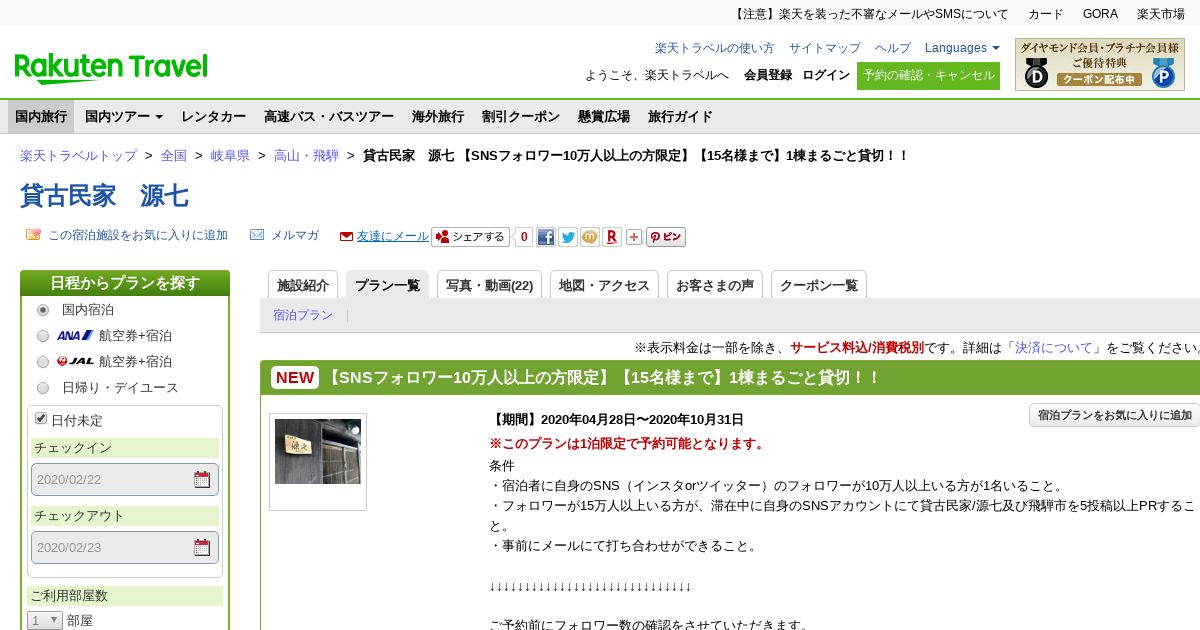Open カード top bar link
The height and width of the screenshot is (630, 1200).
point(1046,14)
